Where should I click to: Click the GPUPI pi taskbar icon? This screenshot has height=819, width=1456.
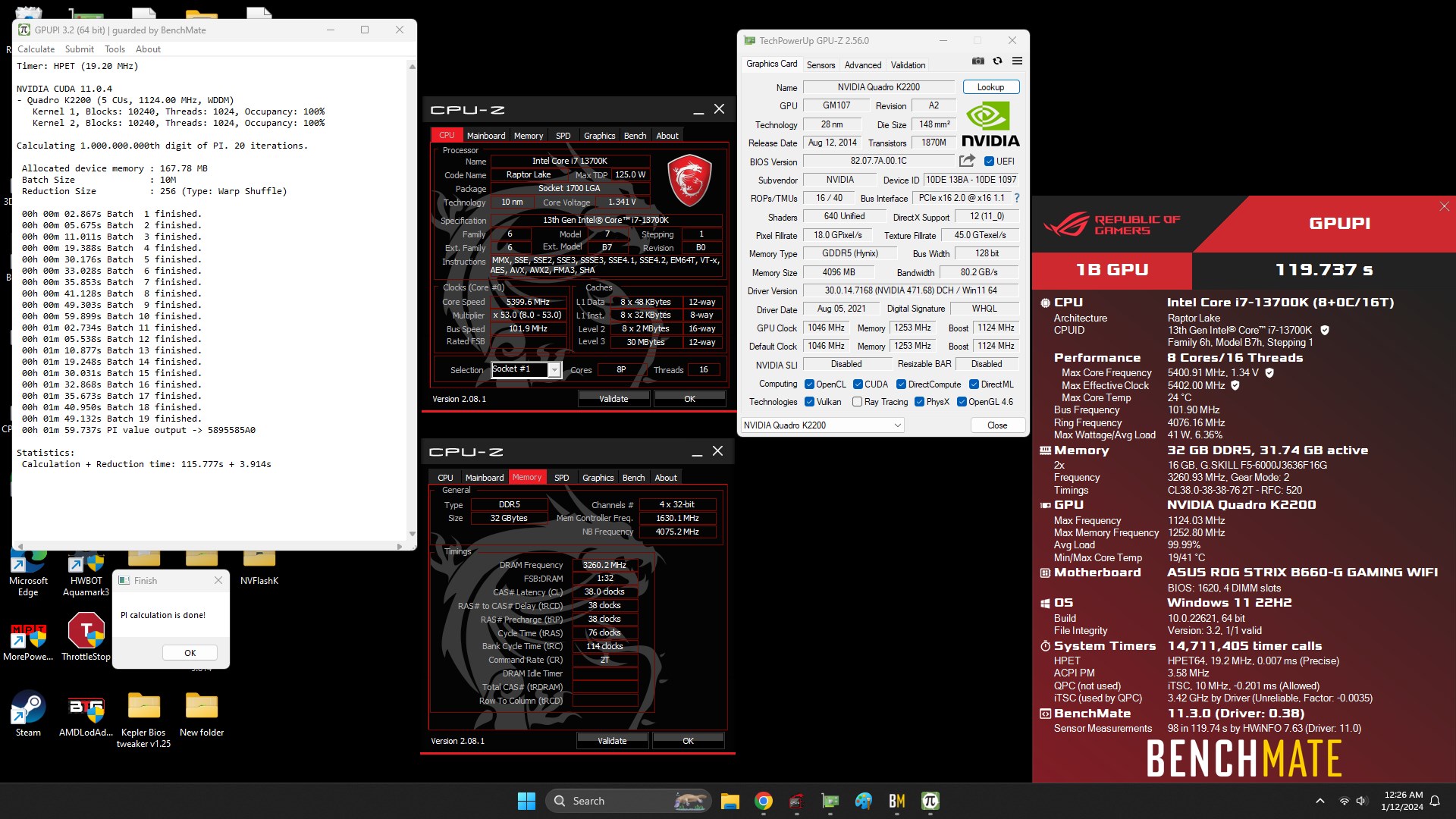pyautogui.click(x=930, y=801)
